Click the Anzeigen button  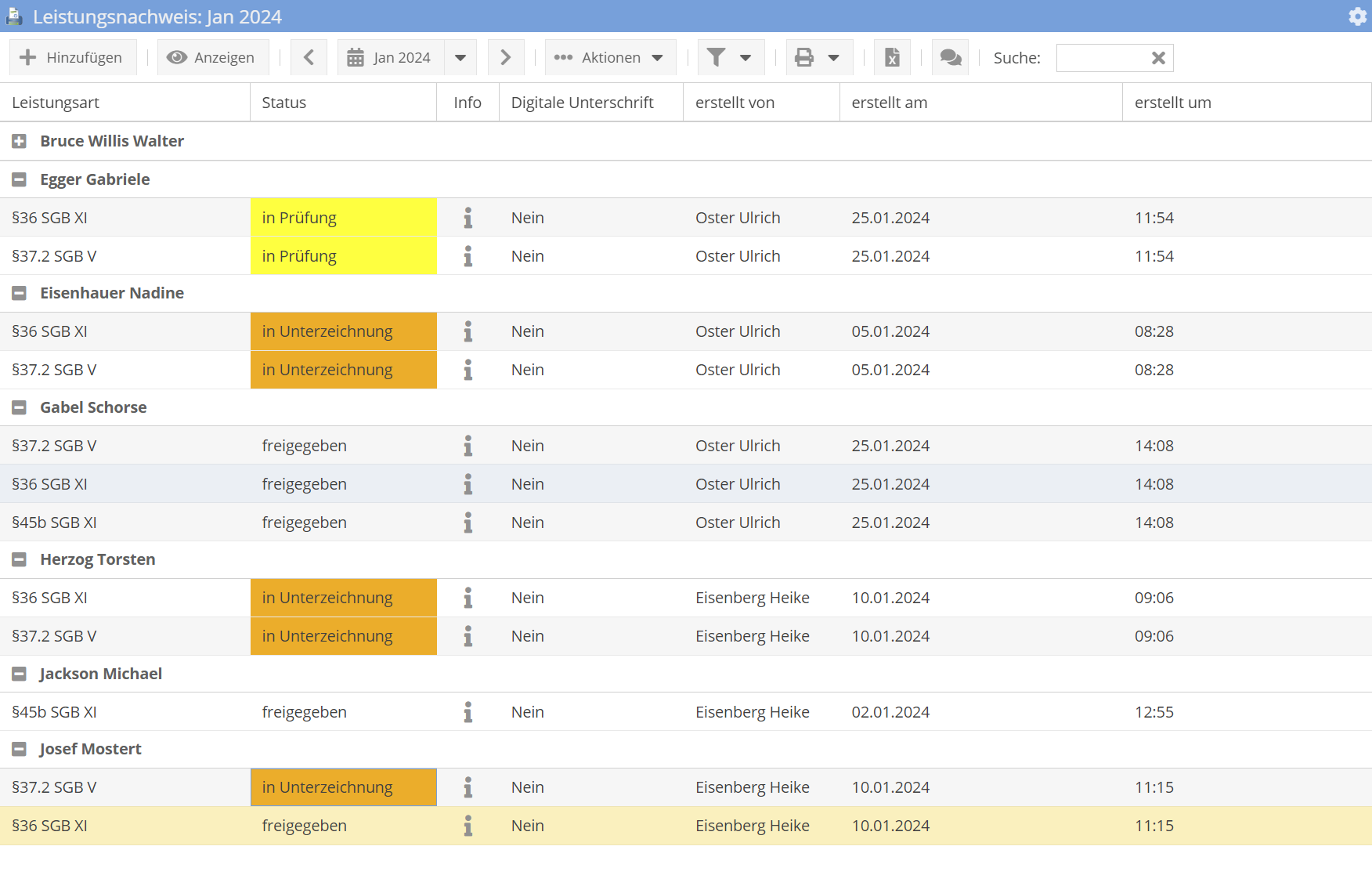(x=212, y=57)
